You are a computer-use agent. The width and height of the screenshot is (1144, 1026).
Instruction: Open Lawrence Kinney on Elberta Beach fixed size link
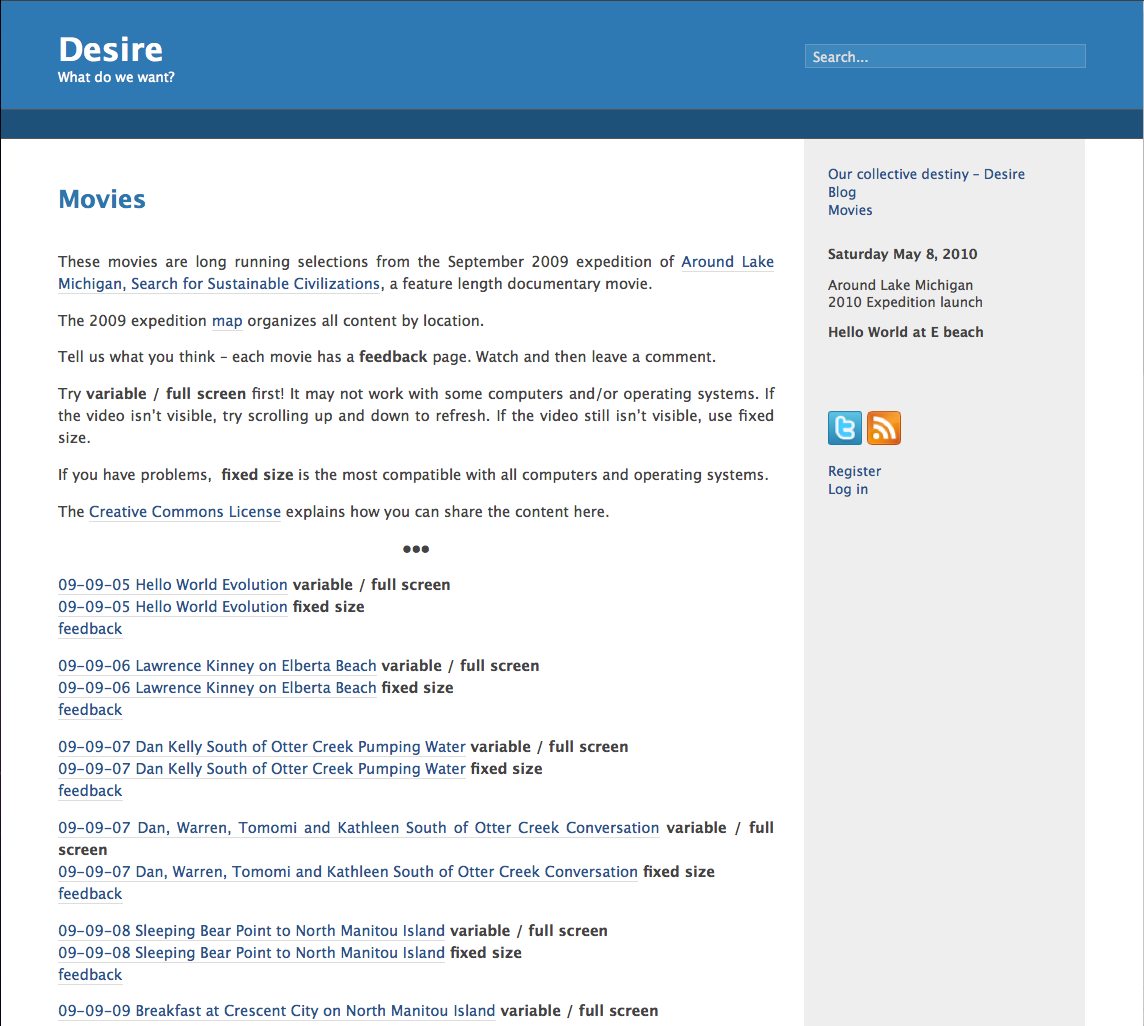[217, 687]
